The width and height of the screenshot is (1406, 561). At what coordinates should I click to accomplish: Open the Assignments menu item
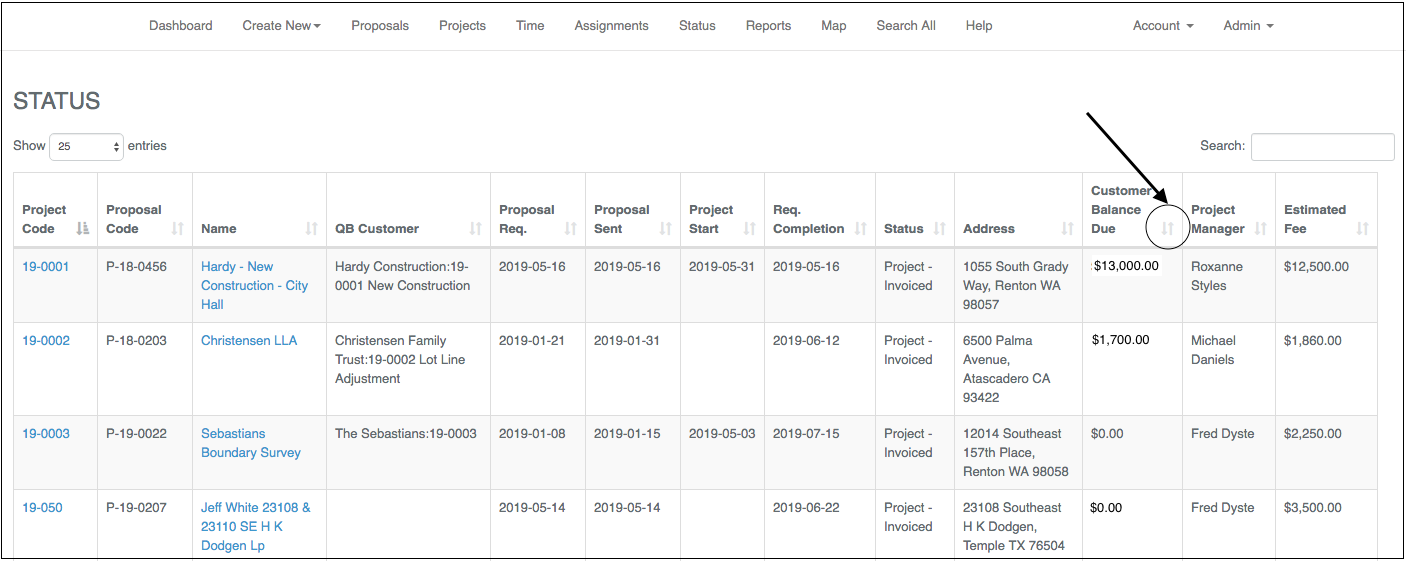[x=611, y=26]
